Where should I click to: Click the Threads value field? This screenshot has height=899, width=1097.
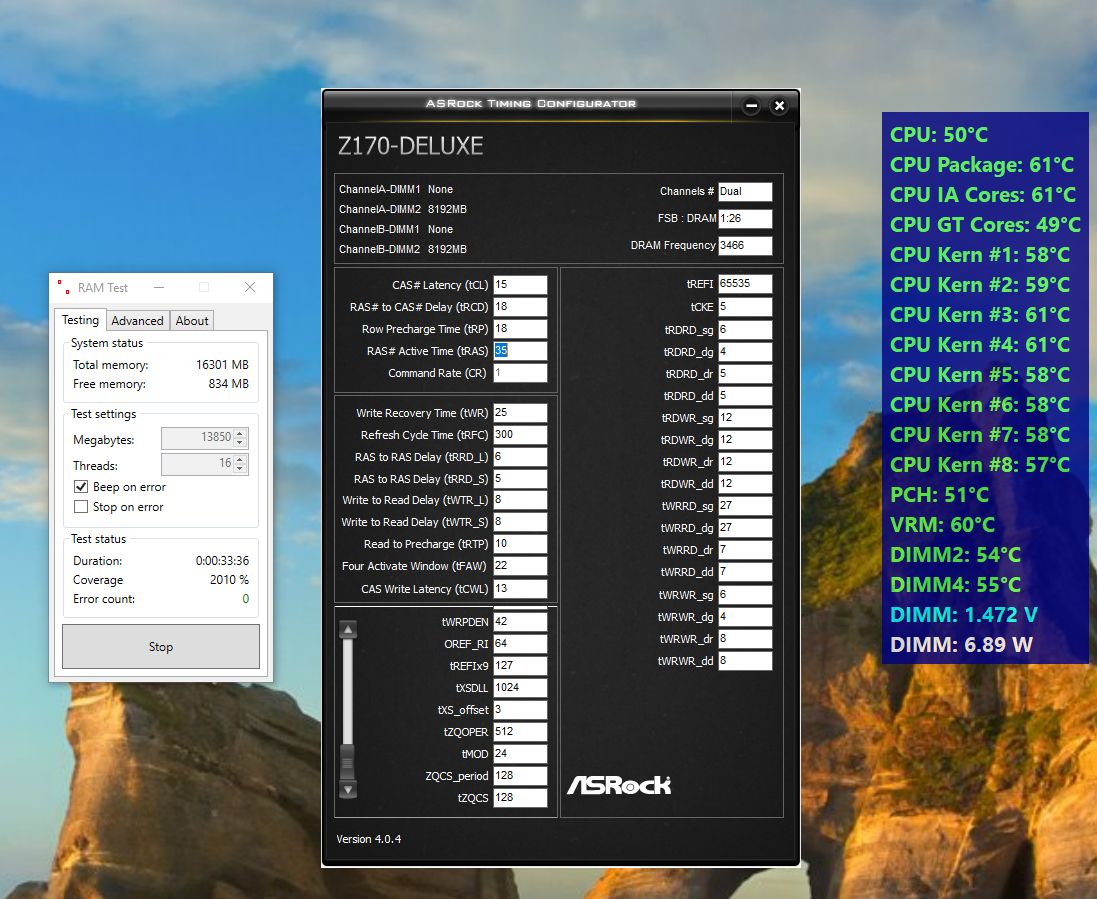pyautogui.click(x=198, y=464)
